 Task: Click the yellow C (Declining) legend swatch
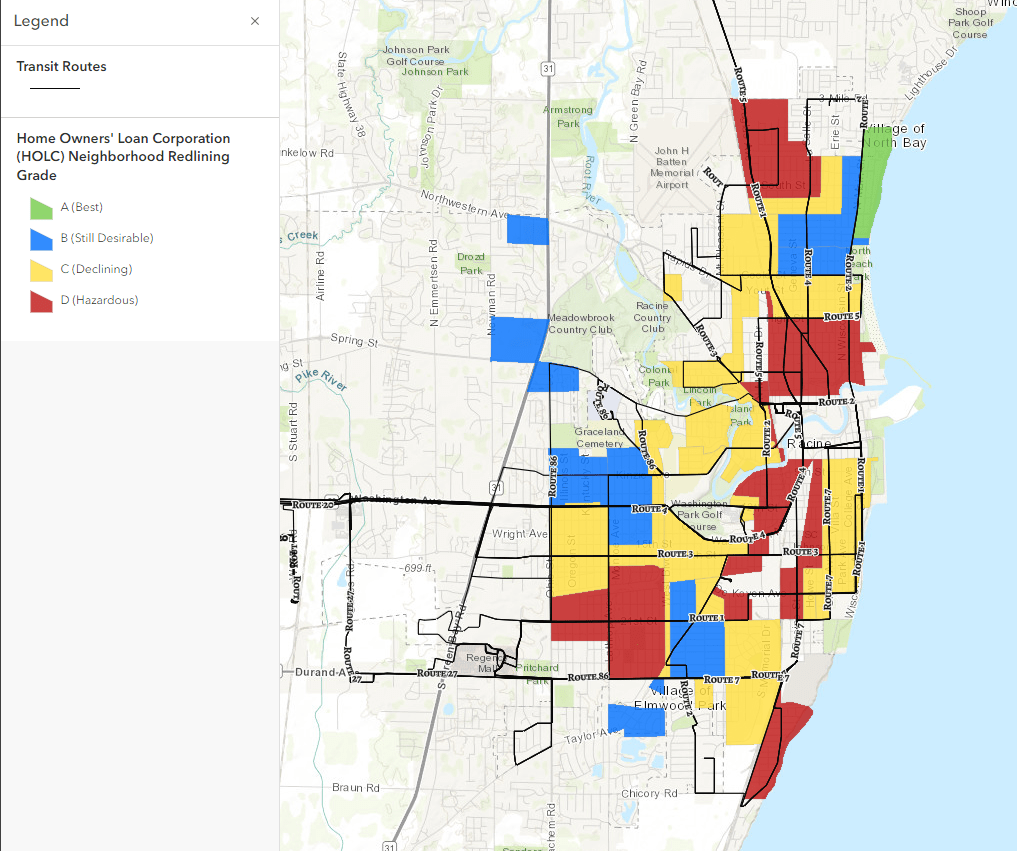click(41, 270)
